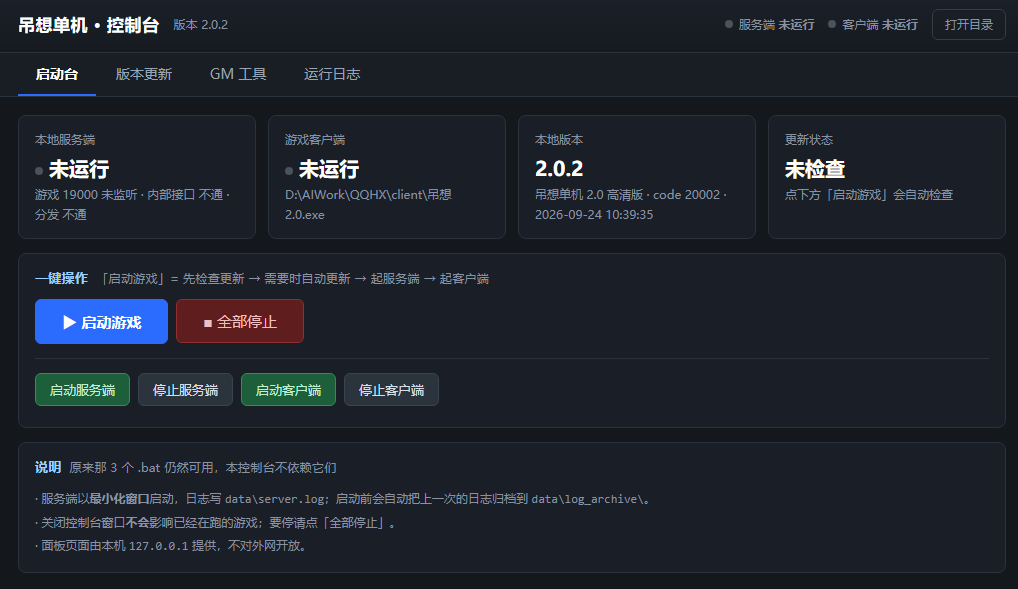Click the 游戏客户端 card label

(x=315, y=140)
